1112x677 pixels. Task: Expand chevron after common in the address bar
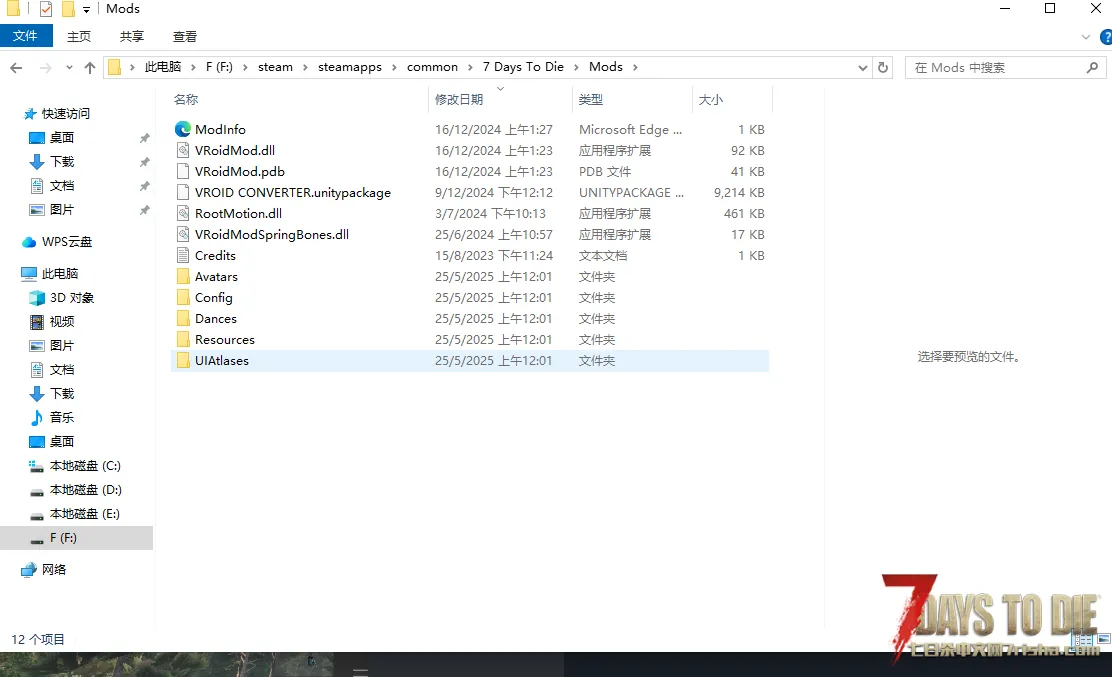469,67
